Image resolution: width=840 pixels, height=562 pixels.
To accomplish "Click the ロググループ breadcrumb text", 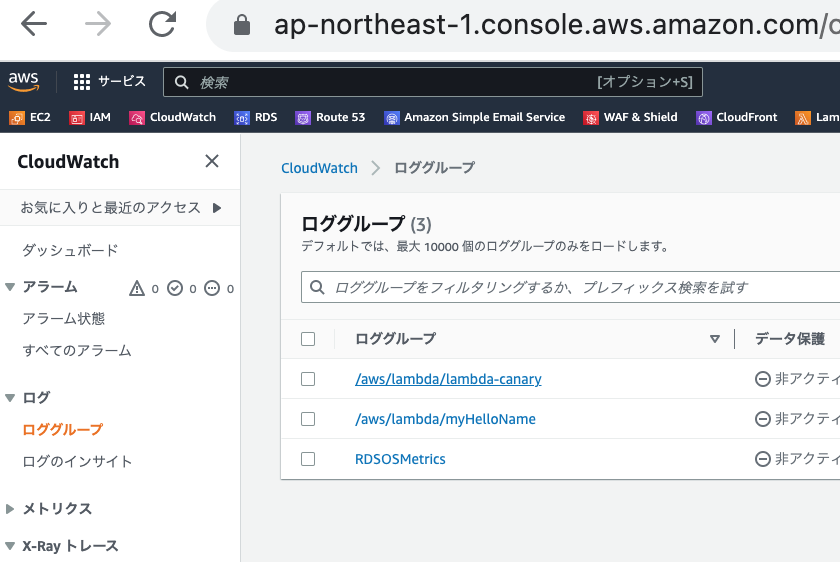I will [x=434, y=168].
